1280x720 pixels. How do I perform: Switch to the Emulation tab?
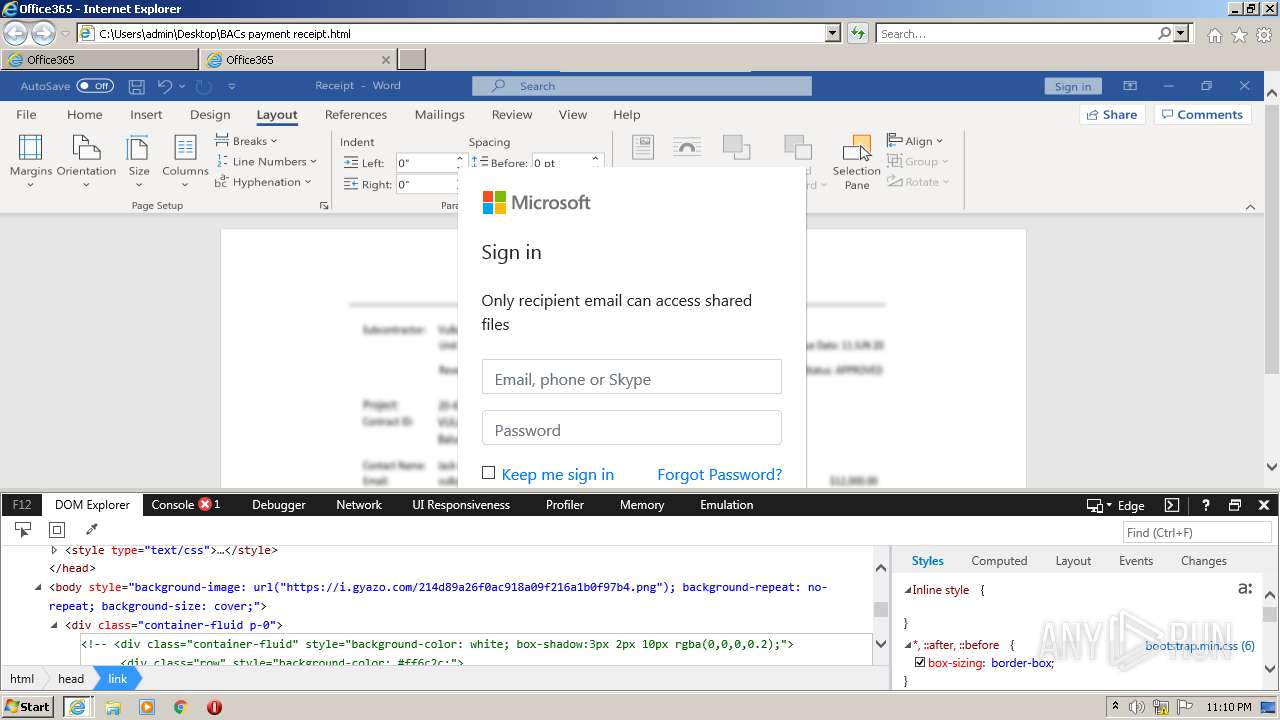(x=727, y=505)
